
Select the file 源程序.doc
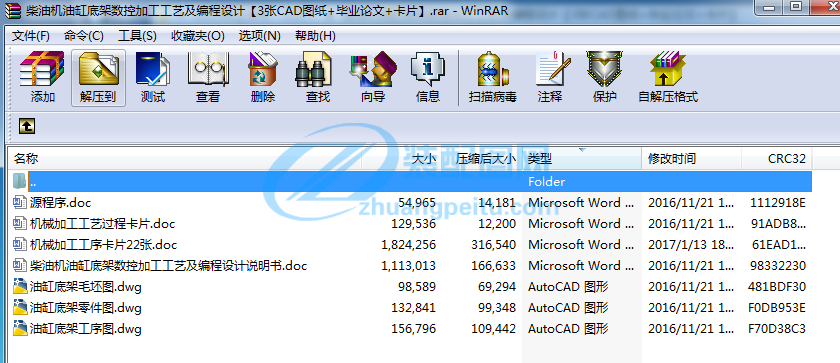61,202
